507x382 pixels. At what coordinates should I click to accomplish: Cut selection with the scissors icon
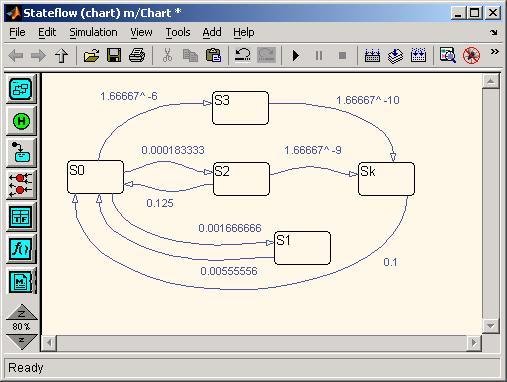[x=167, y=55]
